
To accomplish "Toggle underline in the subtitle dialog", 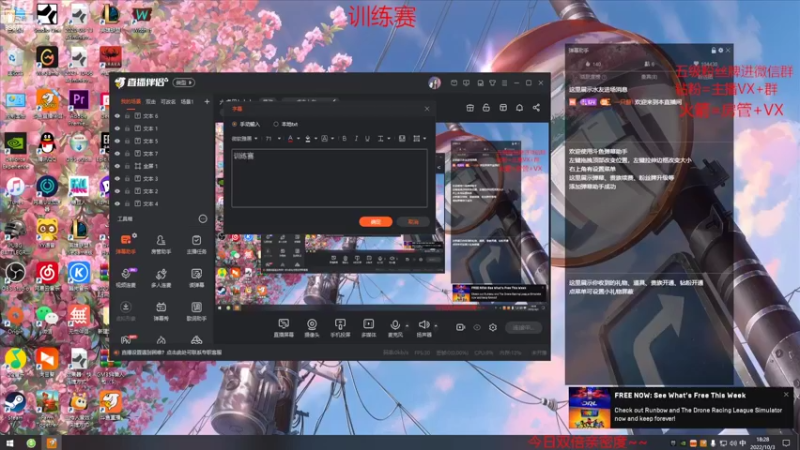I will (367, 138).
